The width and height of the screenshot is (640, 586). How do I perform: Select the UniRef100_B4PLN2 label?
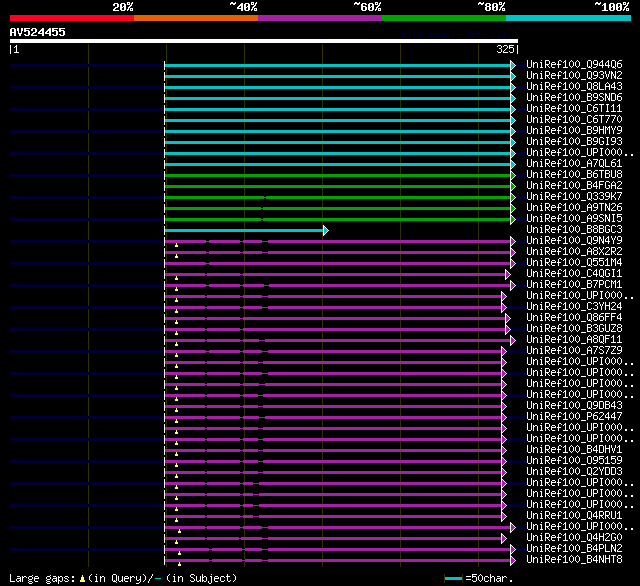coord(574,548)
